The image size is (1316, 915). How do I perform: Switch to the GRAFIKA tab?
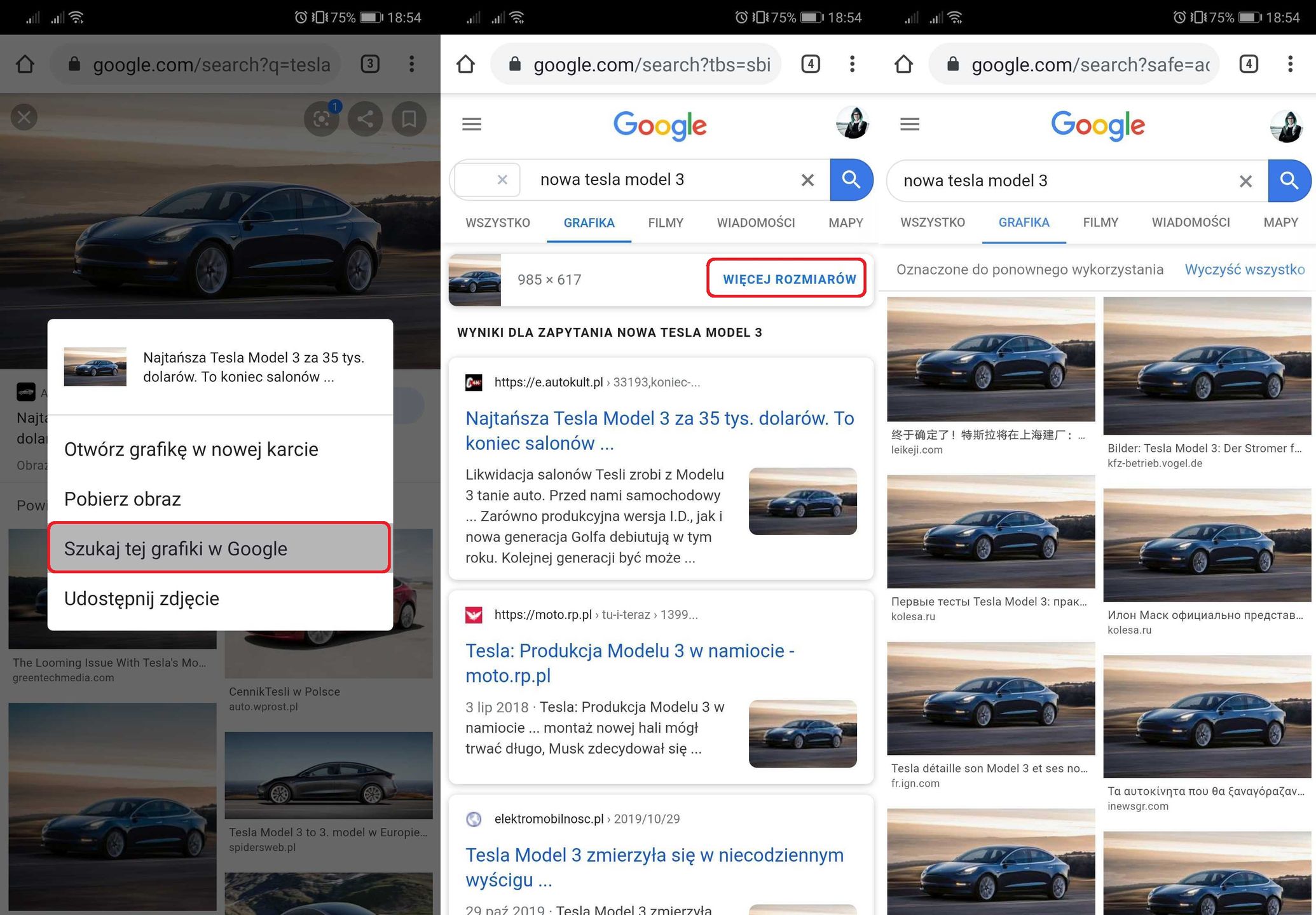[x=588, y=222]
